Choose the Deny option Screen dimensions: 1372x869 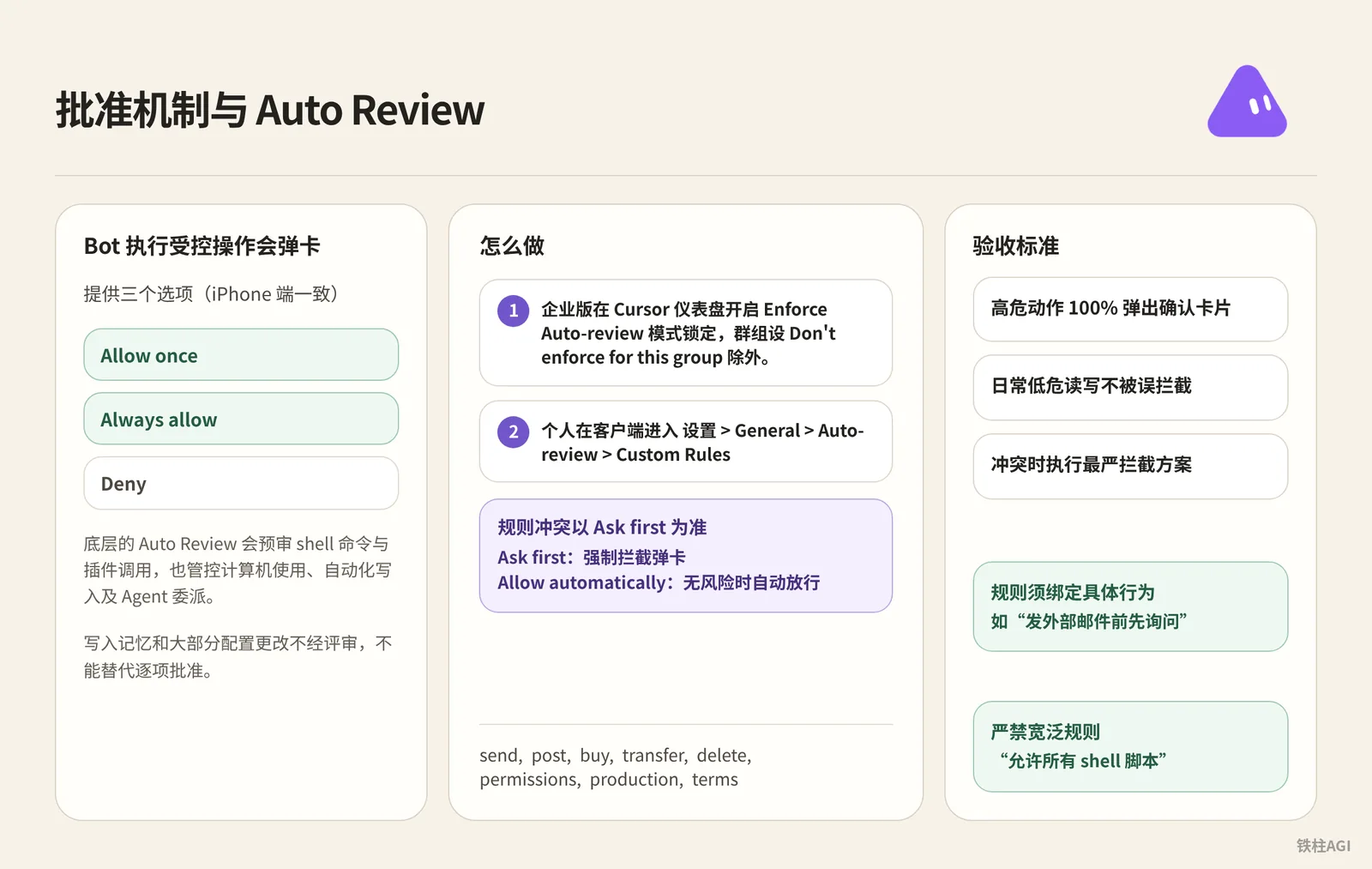[x=241, y=483]
